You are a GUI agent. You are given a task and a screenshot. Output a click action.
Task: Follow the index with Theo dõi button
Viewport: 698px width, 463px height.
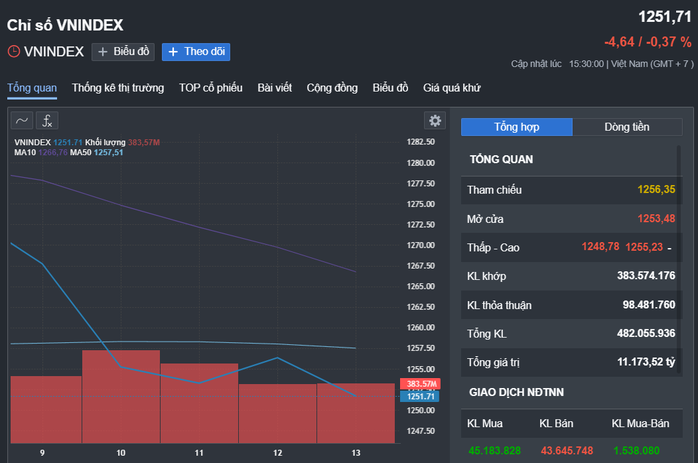(x=196, y=52)
